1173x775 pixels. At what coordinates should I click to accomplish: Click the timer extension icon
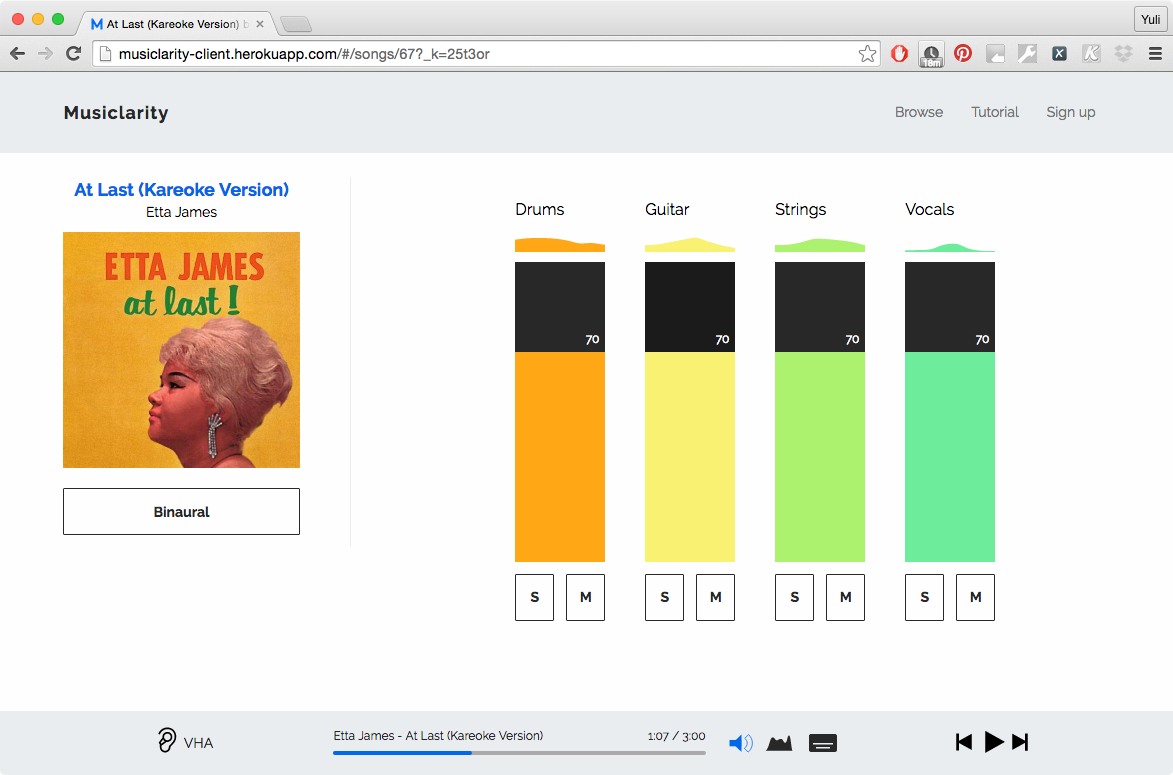[x=931, y=55]
